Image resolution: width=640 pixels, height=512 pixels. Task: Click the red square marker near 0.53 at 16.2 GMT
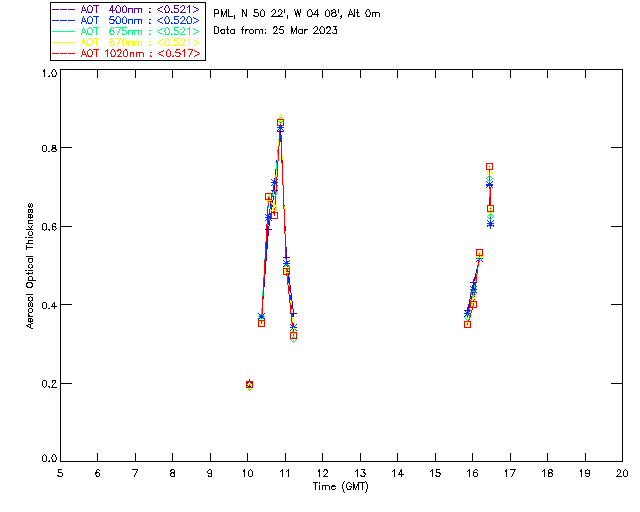(x=480, y=253)
